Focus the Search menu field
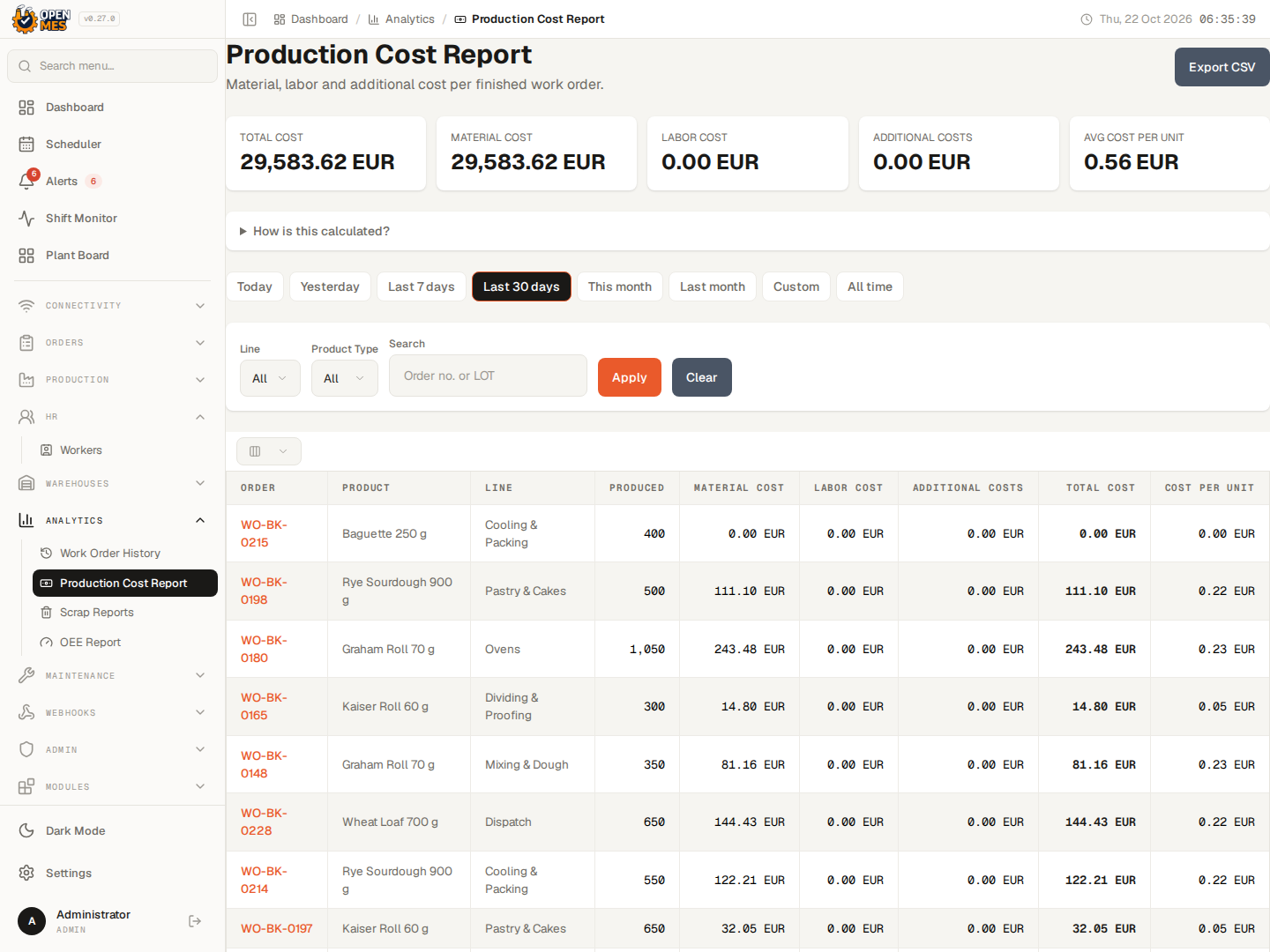This screenshot has width=1270, height=952. pyautogui.click(x=112, y=66)
